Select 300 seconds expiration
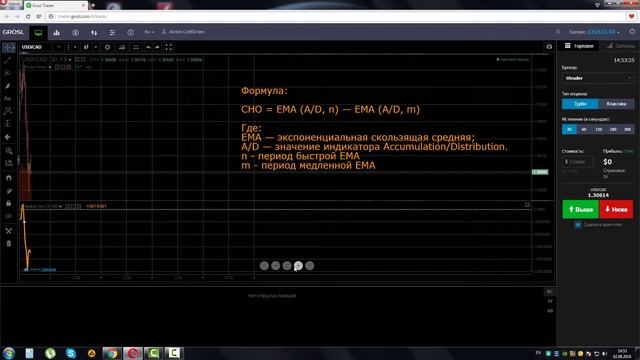The image size is (640, 360). 627,129
